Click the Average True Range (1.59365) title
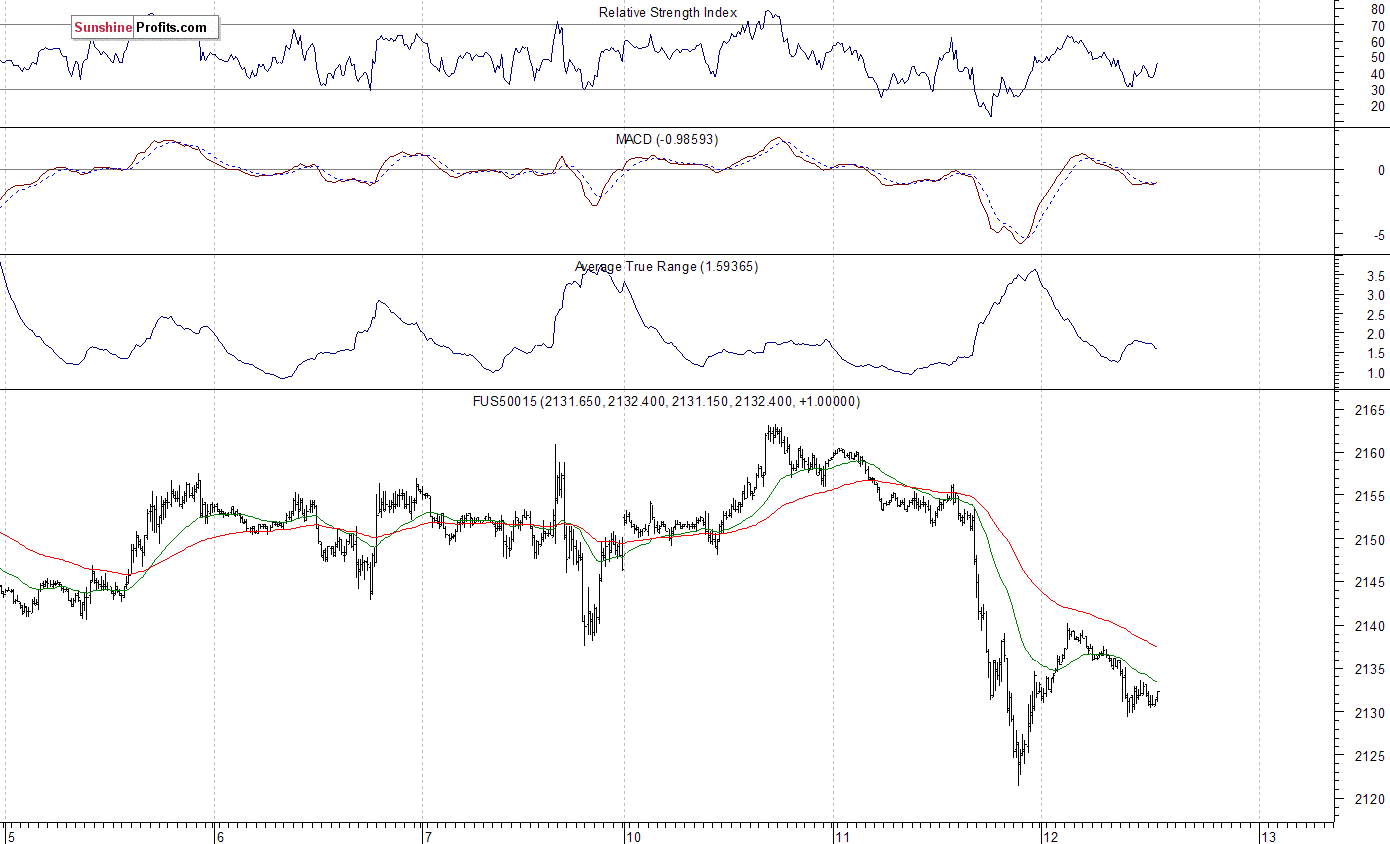The height and width of the screenshot is (844, 1390). 666,266
